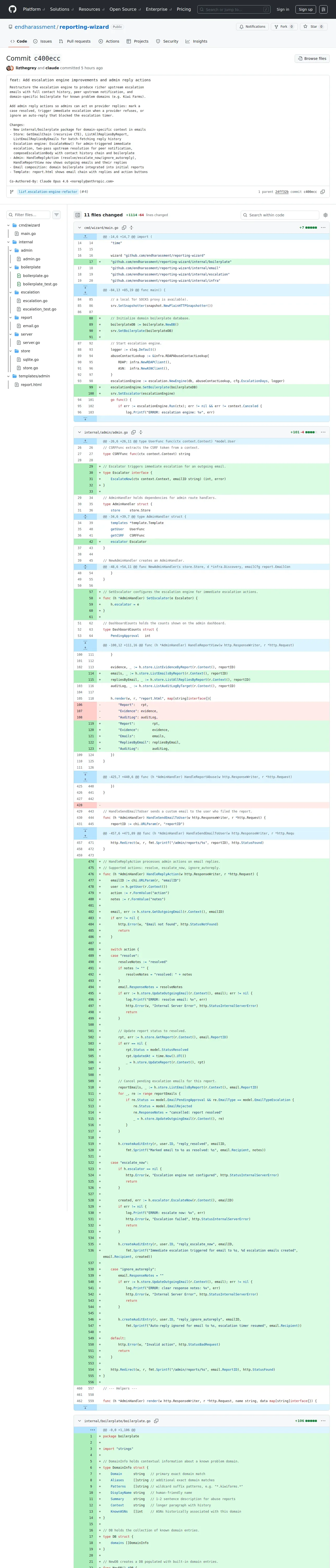Screen dimensions: 336x1568
Task: Go to the Pricing page
Action: [183, 9]
